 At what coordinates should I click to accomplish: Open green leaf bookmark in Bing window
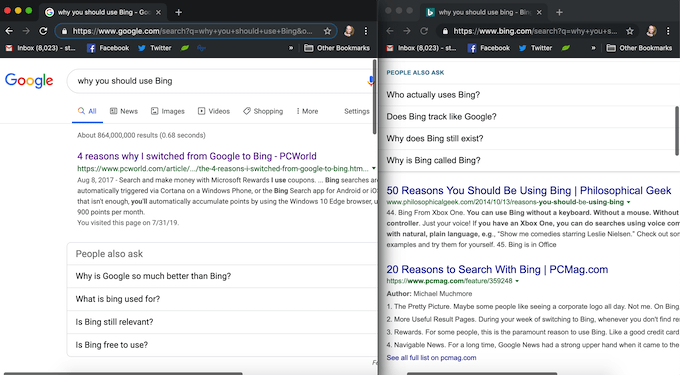(566, 48)
